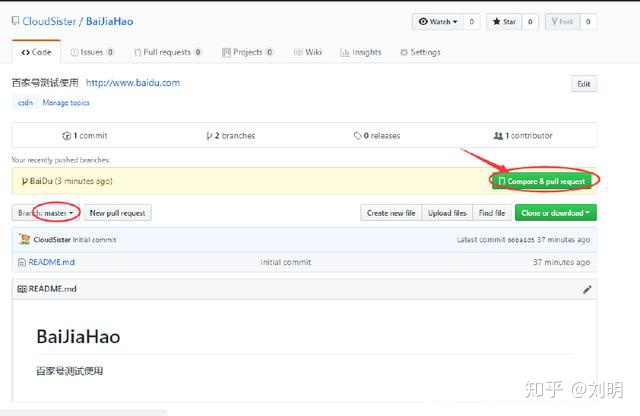The image size is (640, 416).
Task: Click the people icon beside 1 contributor
Action: coord(498,136)
